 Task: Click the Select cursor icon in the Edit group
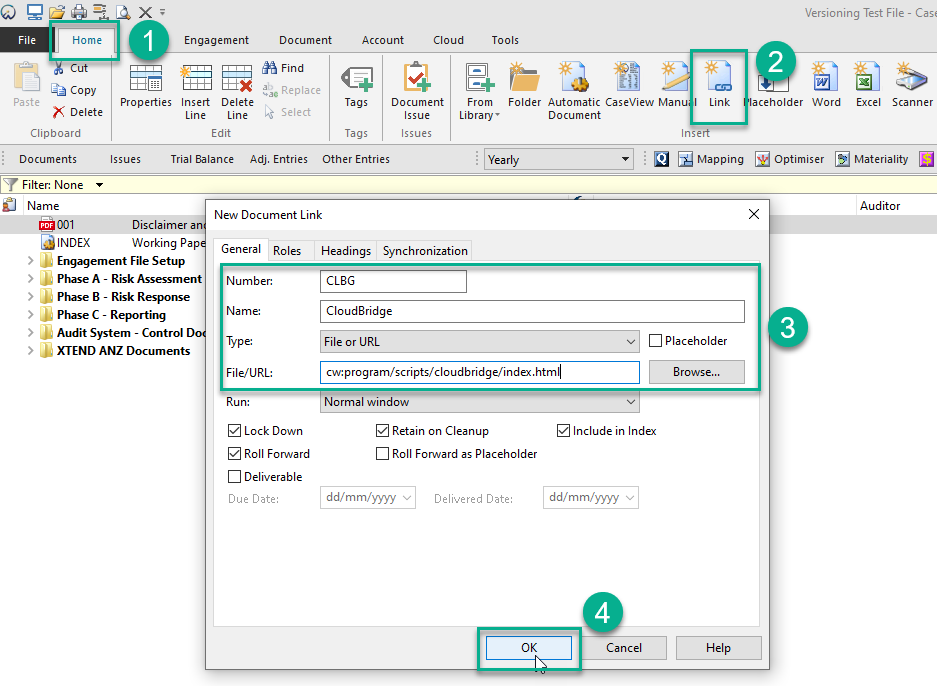coord(270,112)
